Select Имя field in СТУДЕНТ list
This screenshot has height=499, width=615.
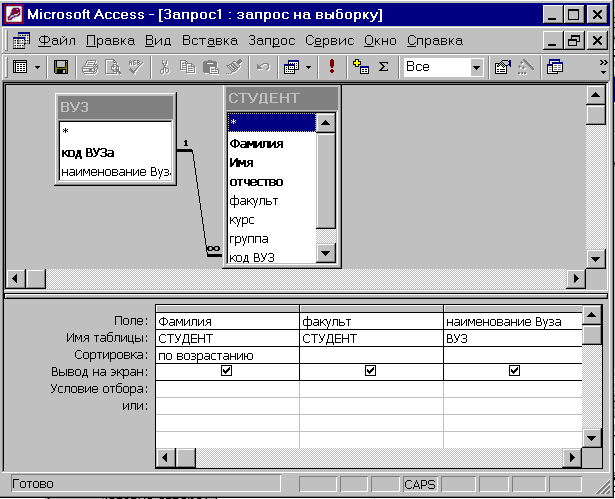271,162
